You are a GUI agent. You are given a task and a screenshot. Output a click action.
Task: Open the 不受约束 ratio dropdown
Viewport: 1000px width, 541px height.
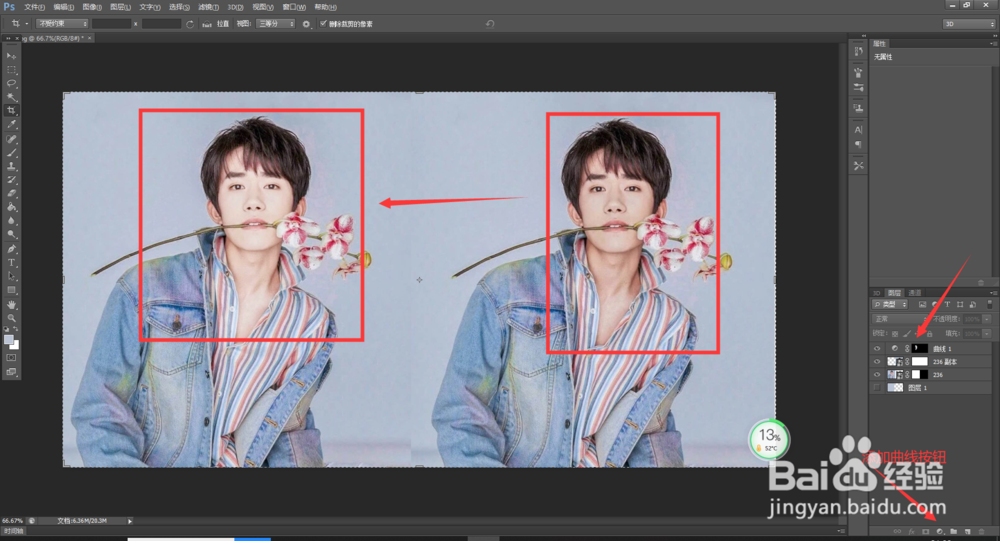62,24
